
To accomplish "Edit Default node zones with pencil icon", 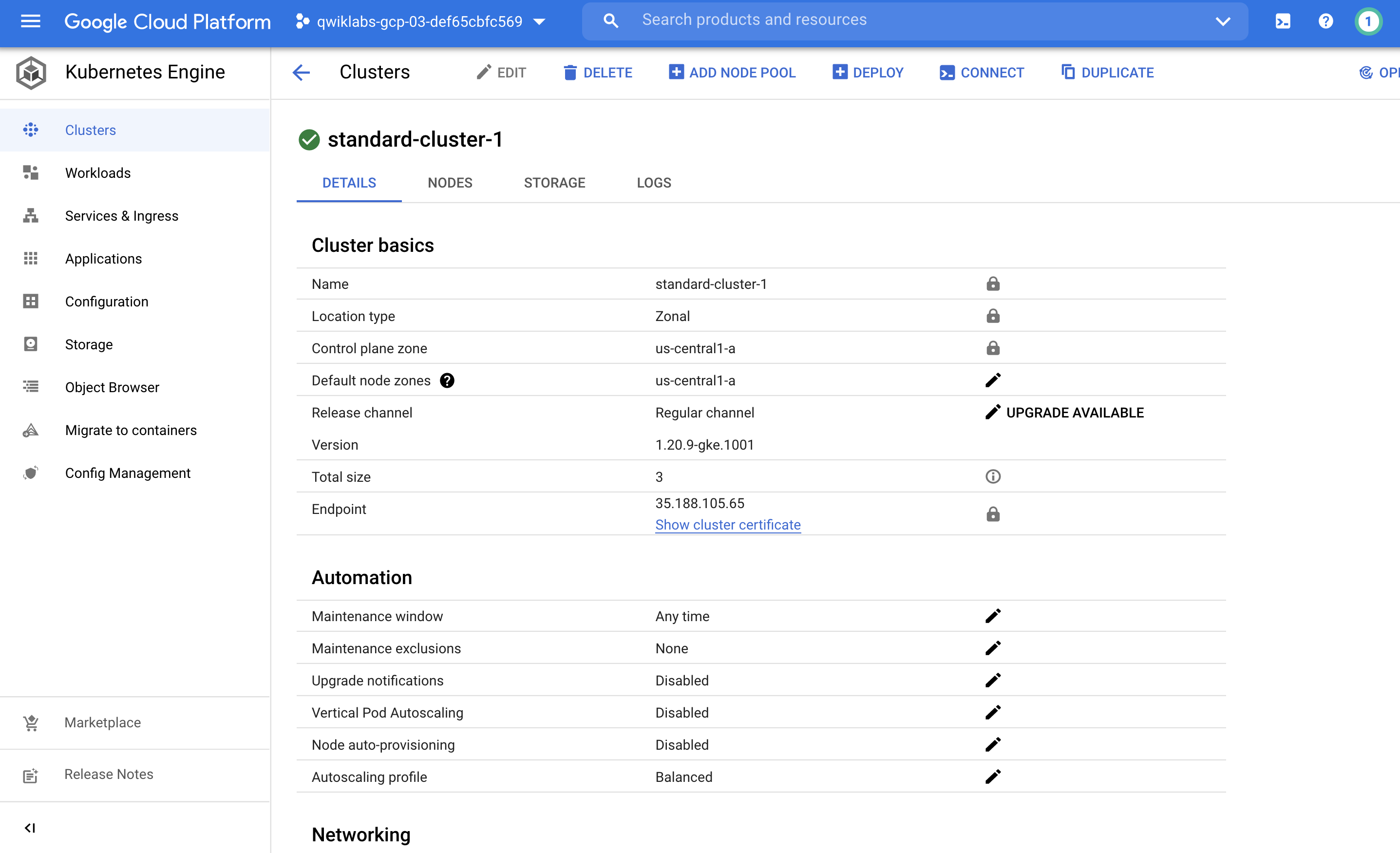I will [x=993, y=380].
